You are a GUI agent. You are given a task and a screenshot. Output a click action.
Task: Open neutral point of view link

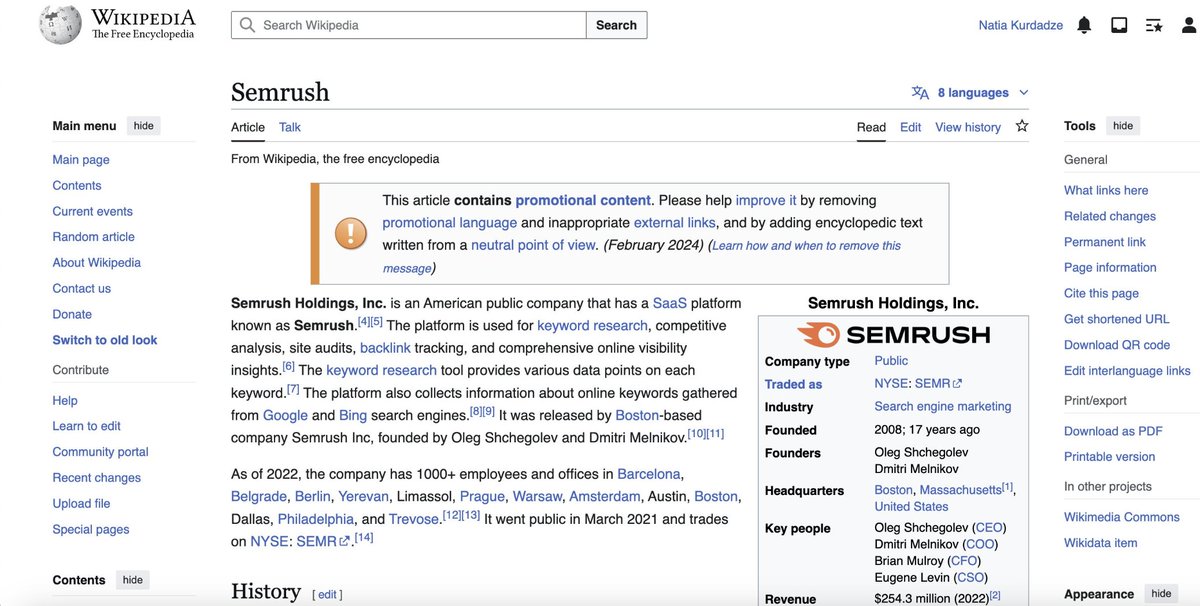point(533,245)
